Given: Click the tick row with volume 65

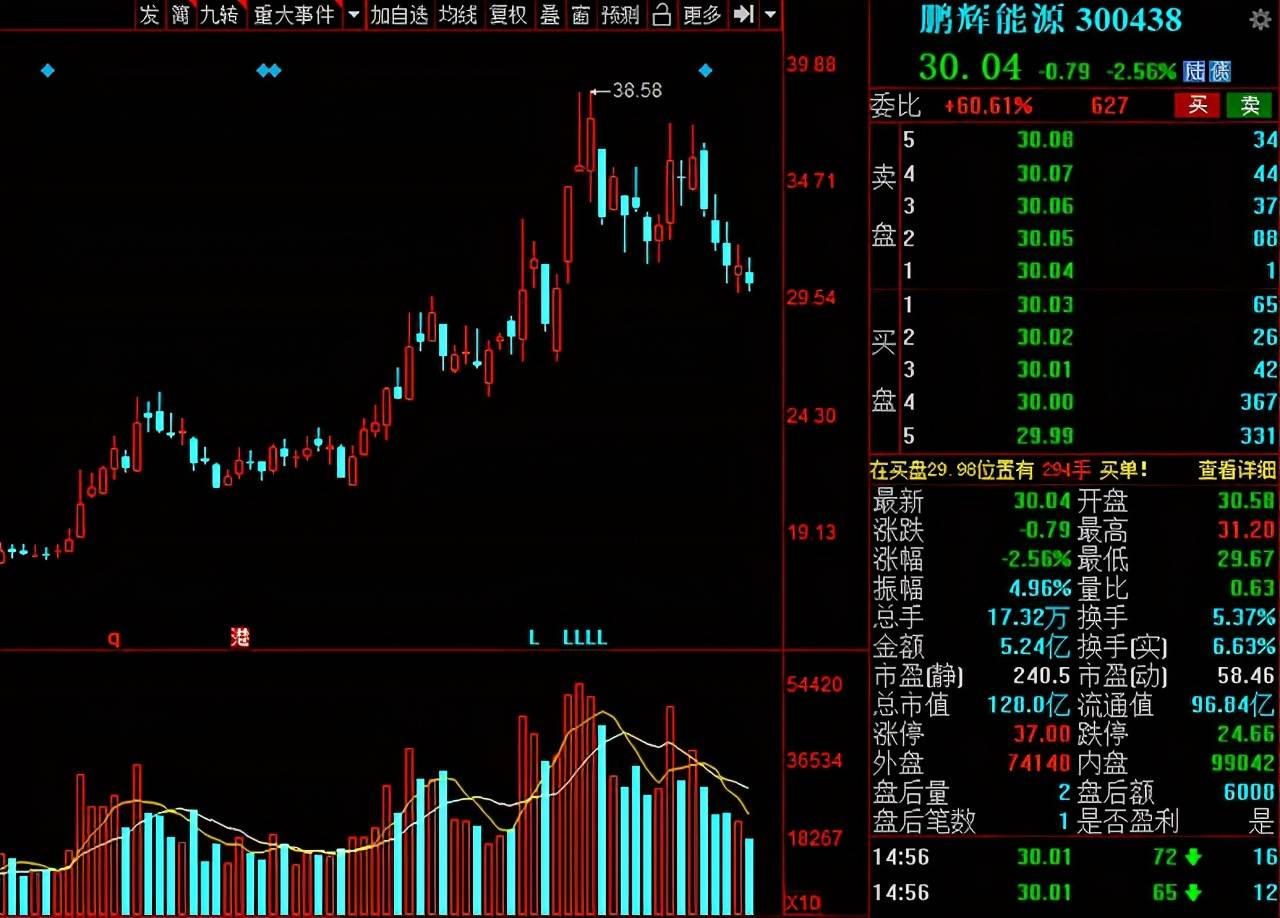Looking at the screenshot, I should [1075, 891].
